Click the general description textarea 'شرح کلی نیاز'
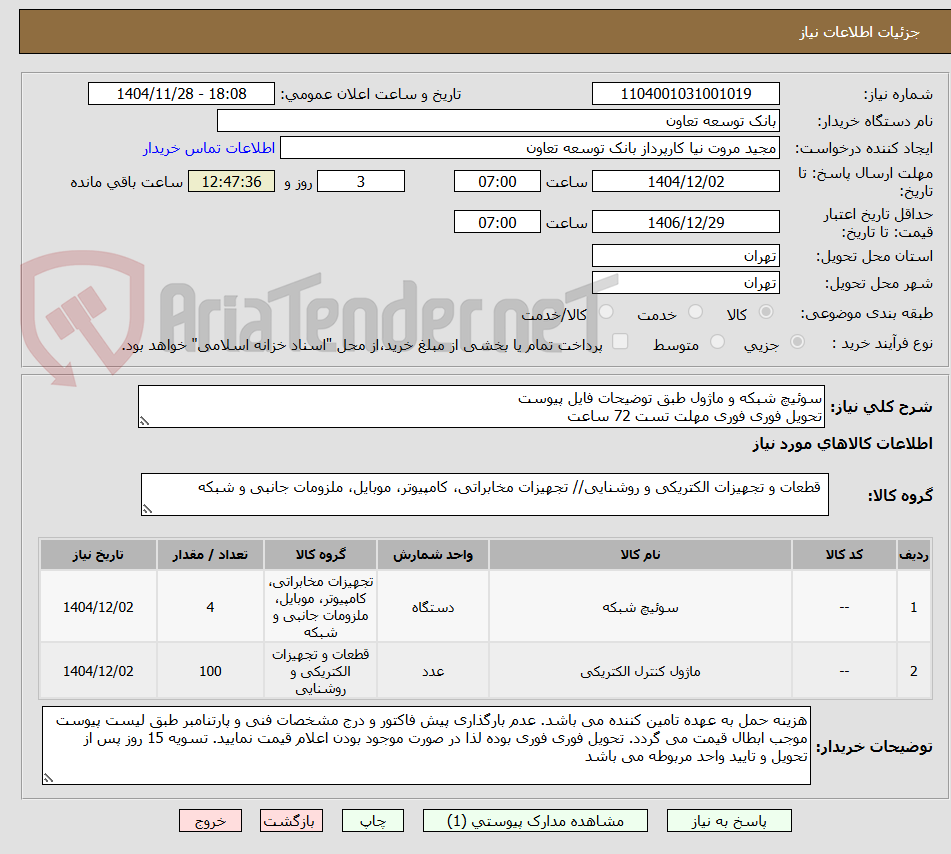951x854 pixels. pos(481,406)
